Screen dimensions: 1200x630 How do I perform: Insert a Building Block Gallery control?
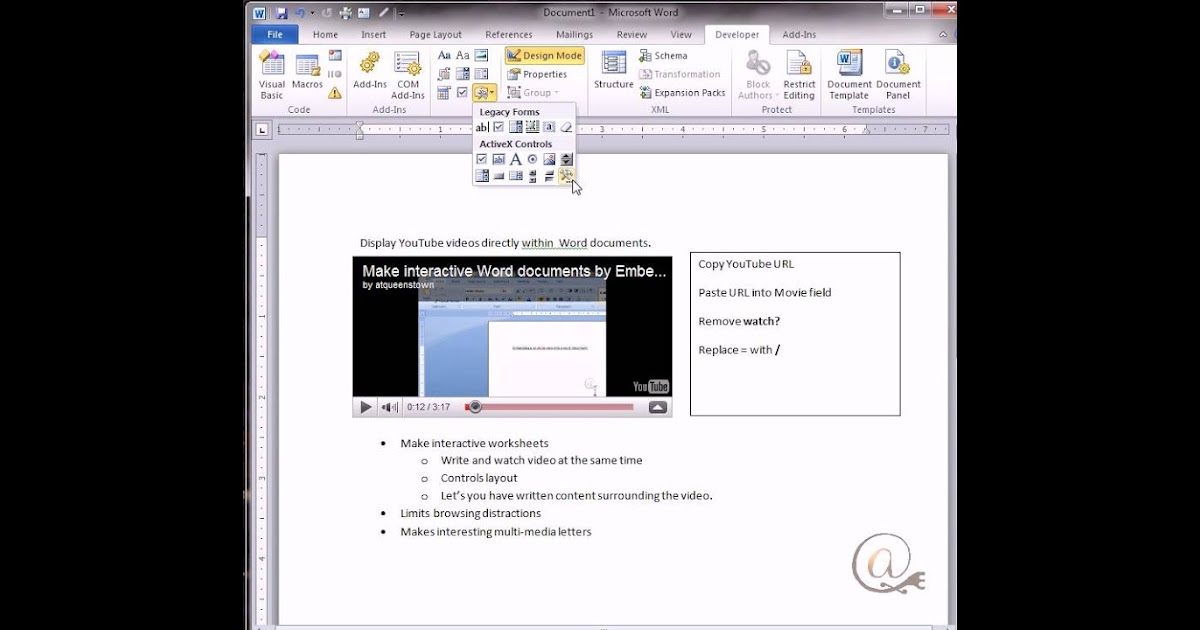[444, 74]
